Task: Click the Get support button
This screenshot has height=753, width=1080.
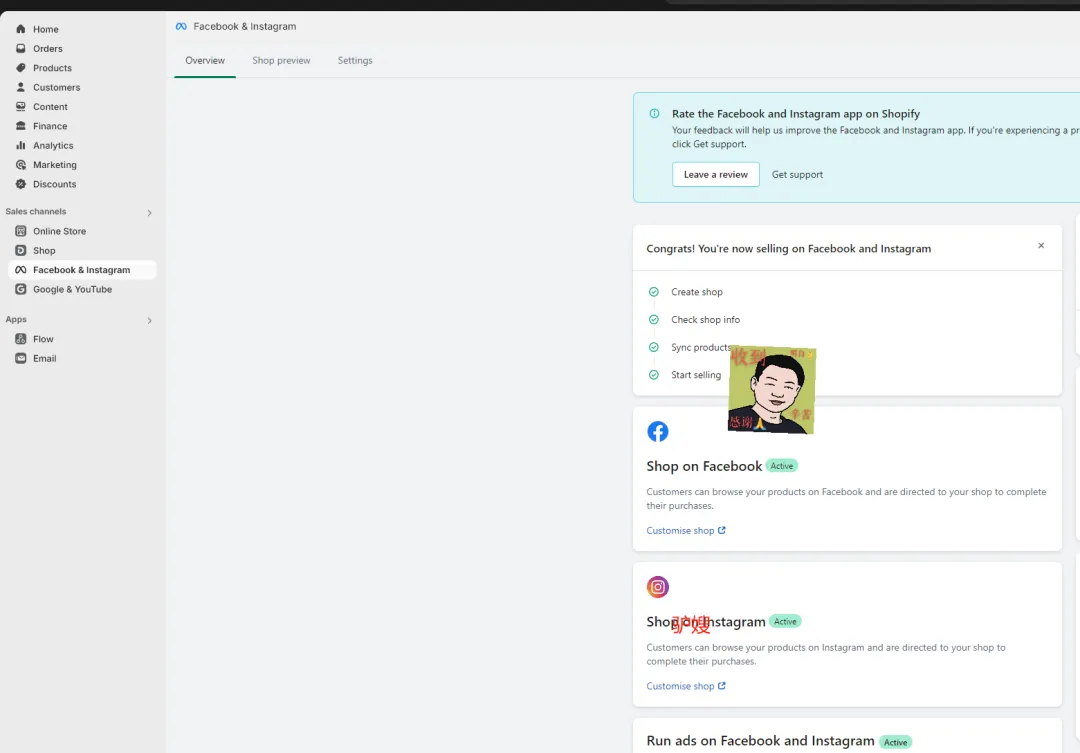Action: point(797,174)
